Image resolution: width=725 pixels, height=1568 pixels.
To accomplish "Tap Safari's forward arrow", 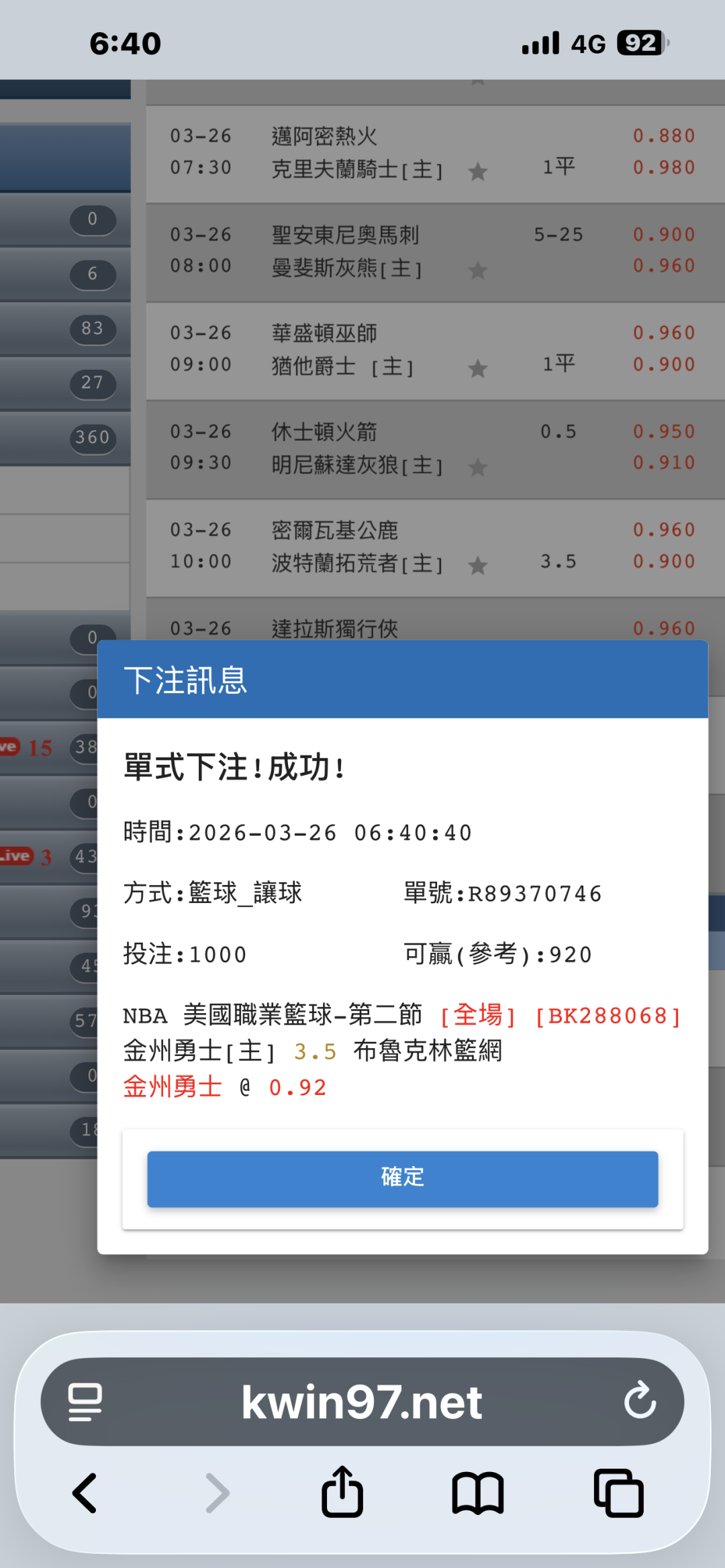I will [x=217, y=1494].
